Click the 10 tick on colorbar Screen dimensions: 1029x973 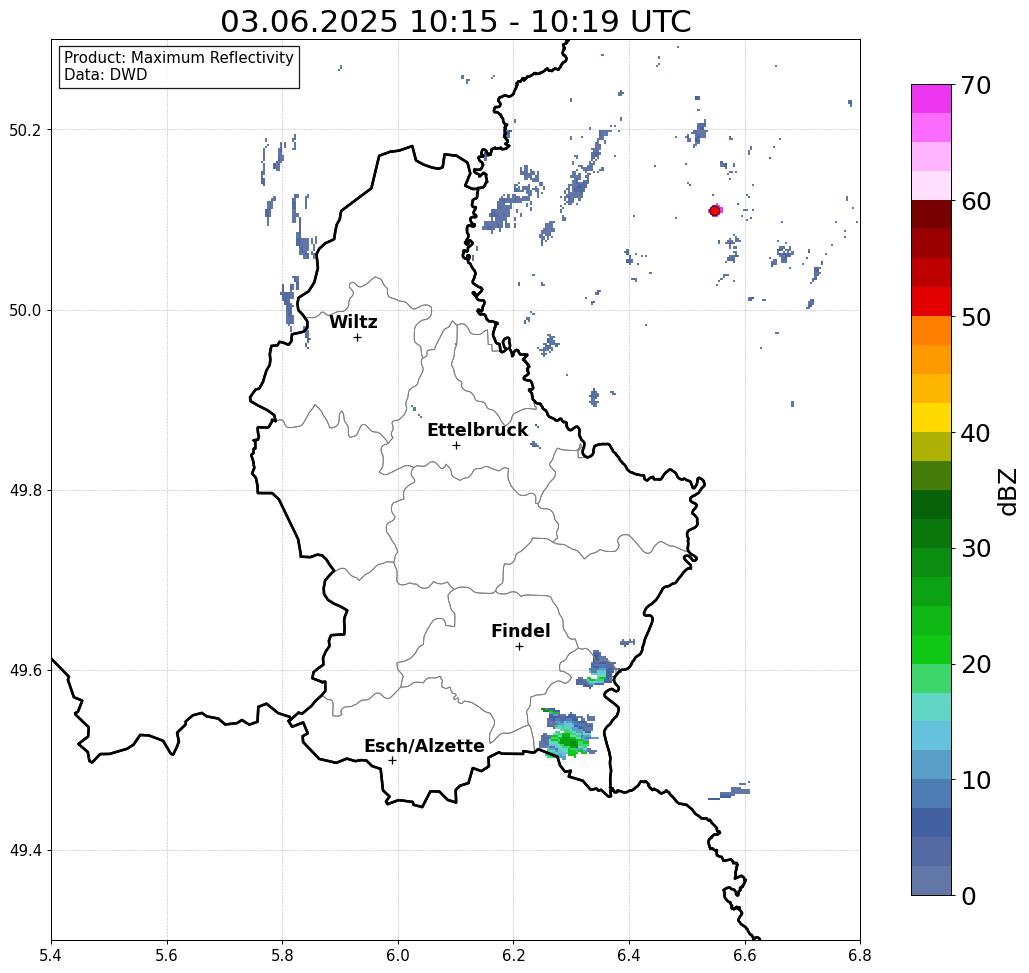tap(976, 780)
